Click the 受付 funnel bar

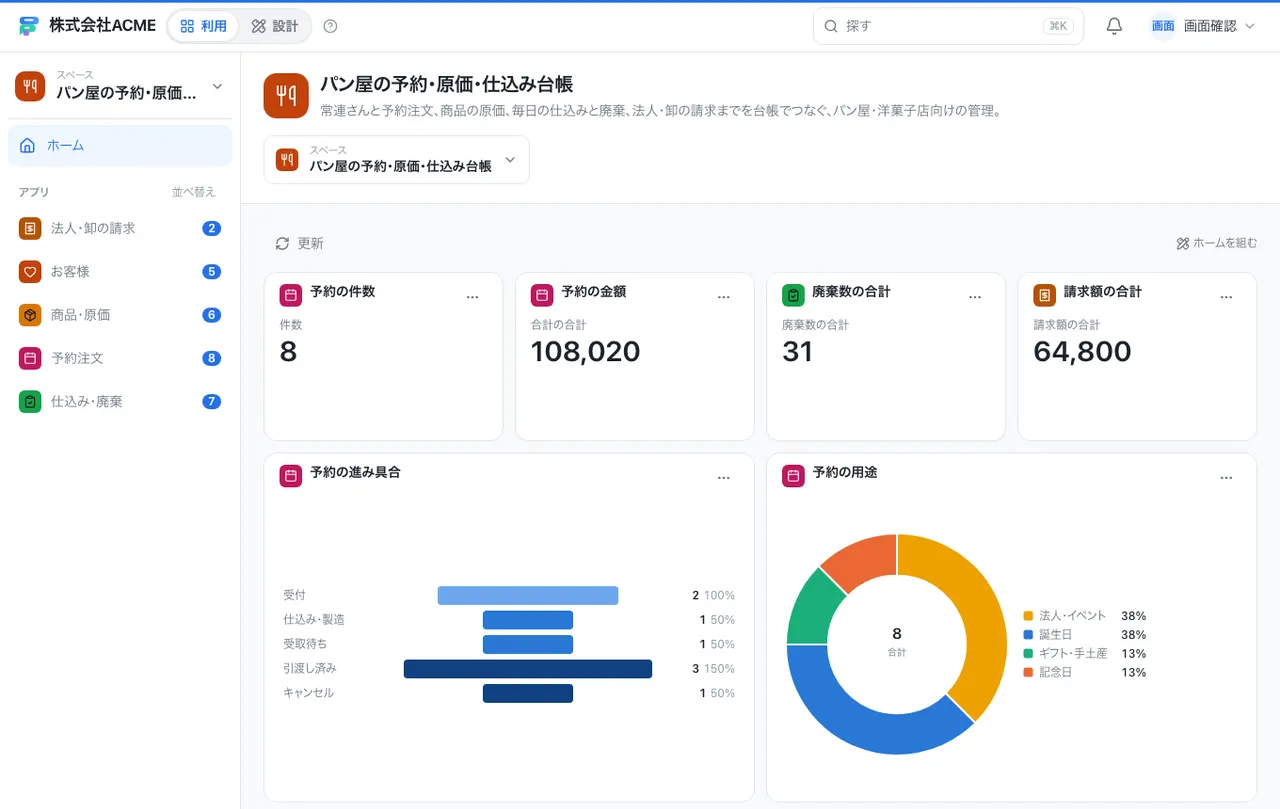coord(528,596)
